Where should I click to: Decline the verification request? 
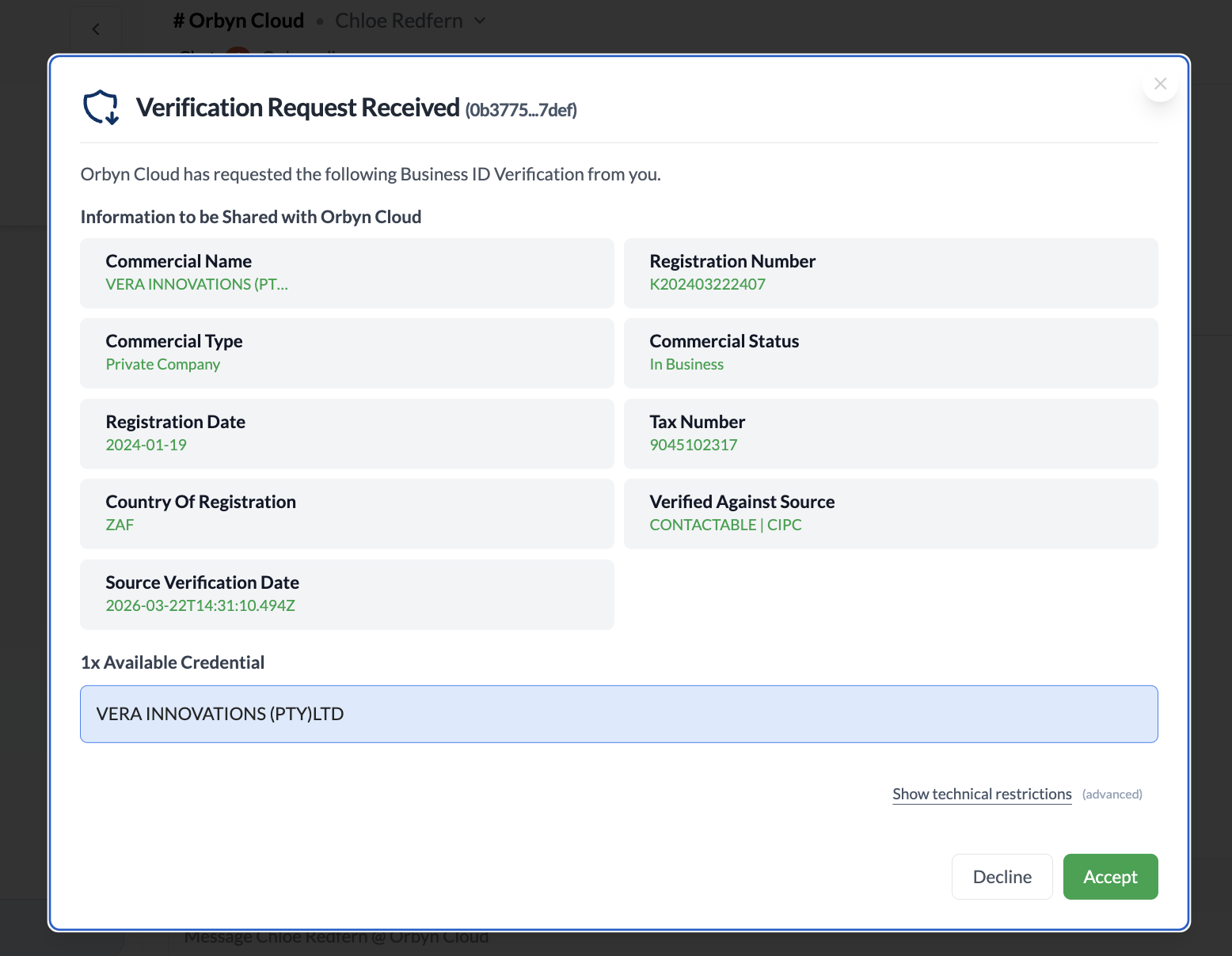tap(1002, 876)
